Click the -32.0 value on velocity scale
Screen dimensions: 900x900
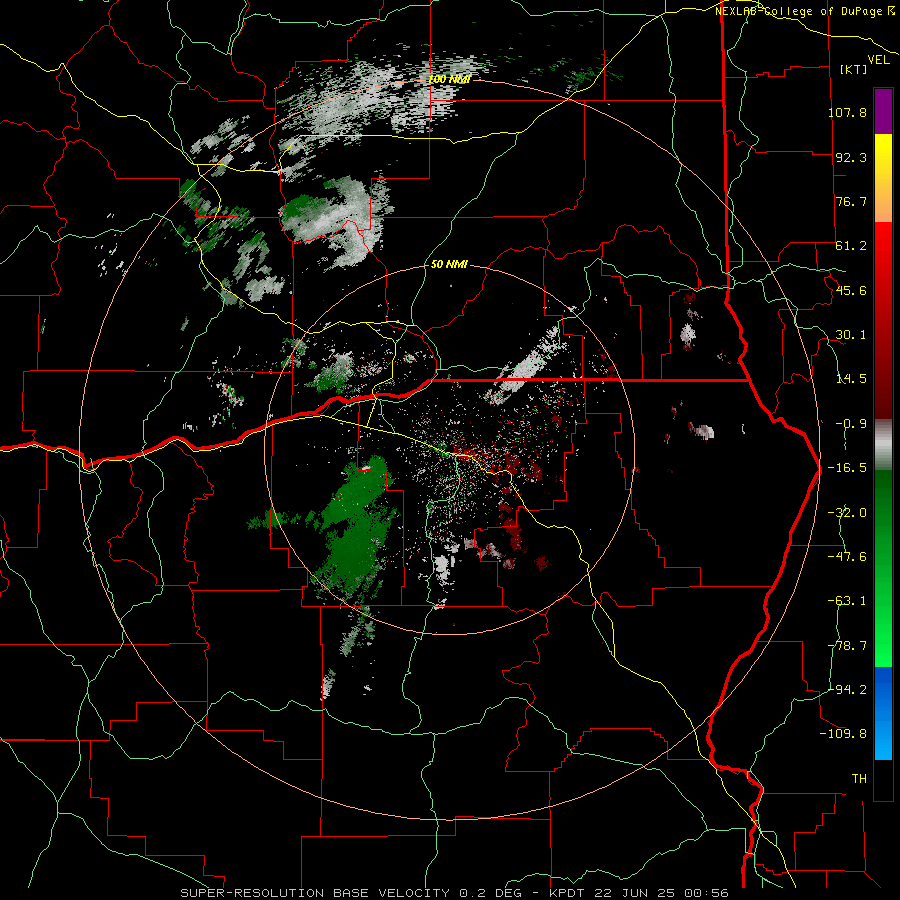[847, 513]
